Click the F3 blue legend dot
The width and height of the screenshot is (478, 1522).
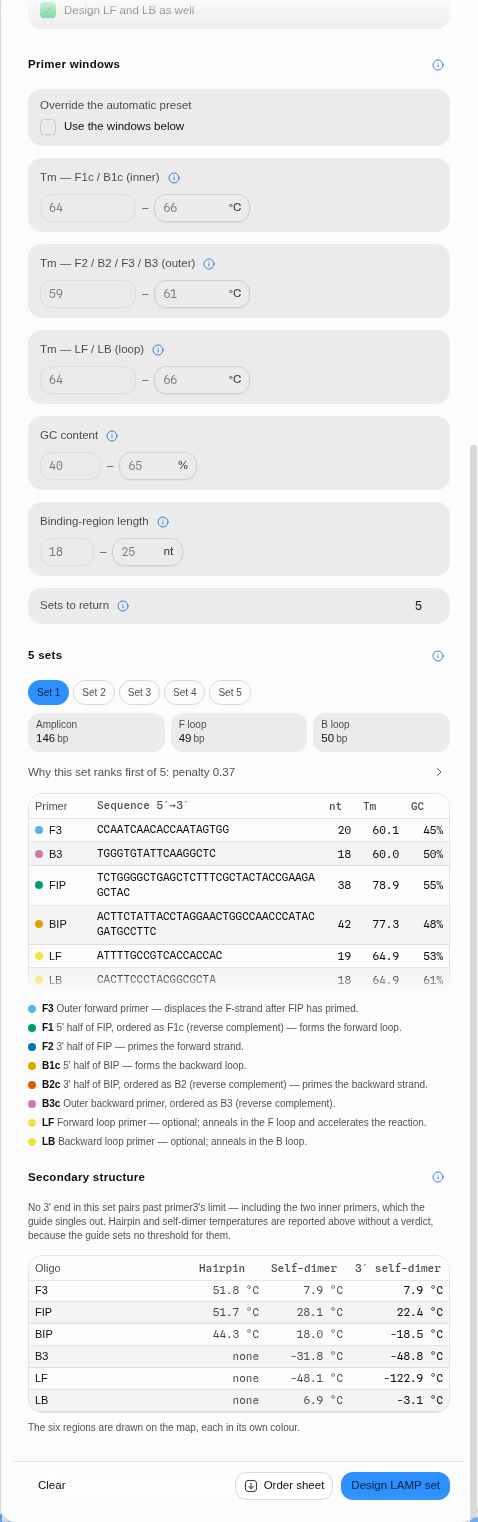pos(32,1009)
